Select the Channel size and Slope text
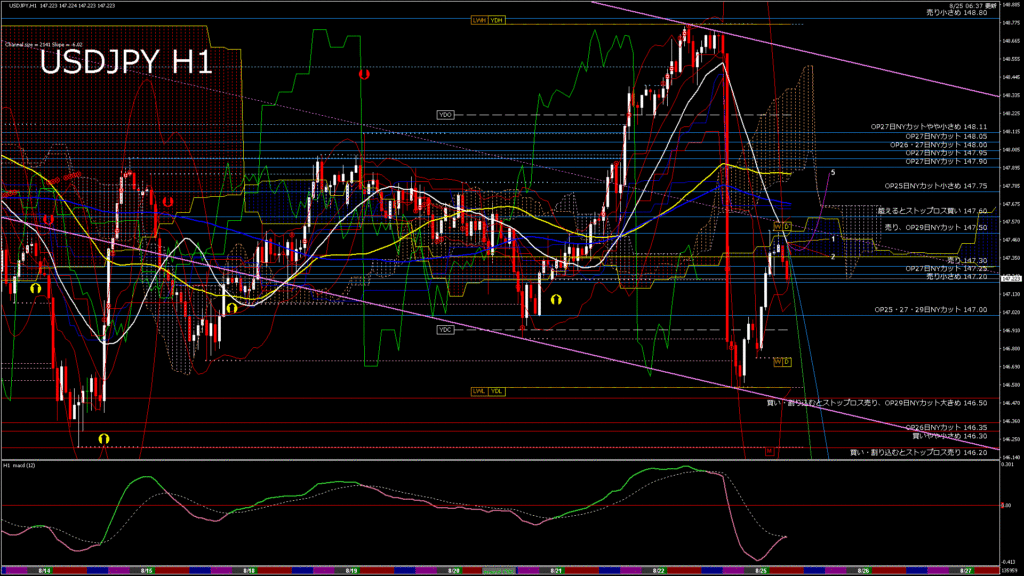Image resolution: width=1024 pixels, height=576 pixels. 43,45
